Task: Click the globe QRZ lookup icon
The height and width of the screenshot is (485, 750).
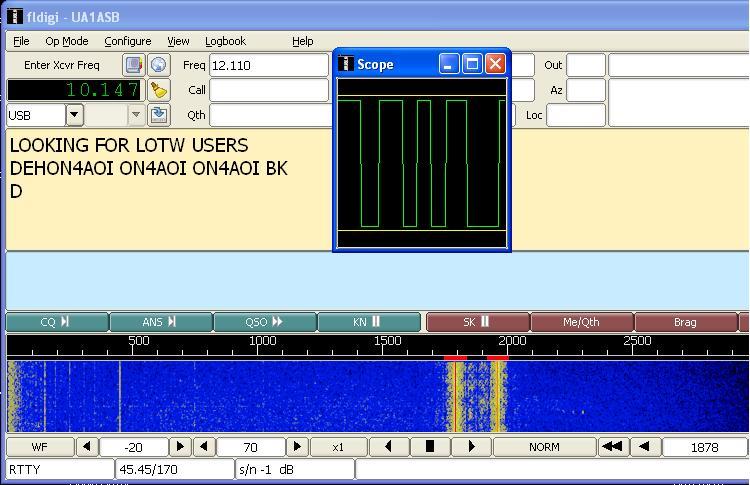Action: click(158, 65)
